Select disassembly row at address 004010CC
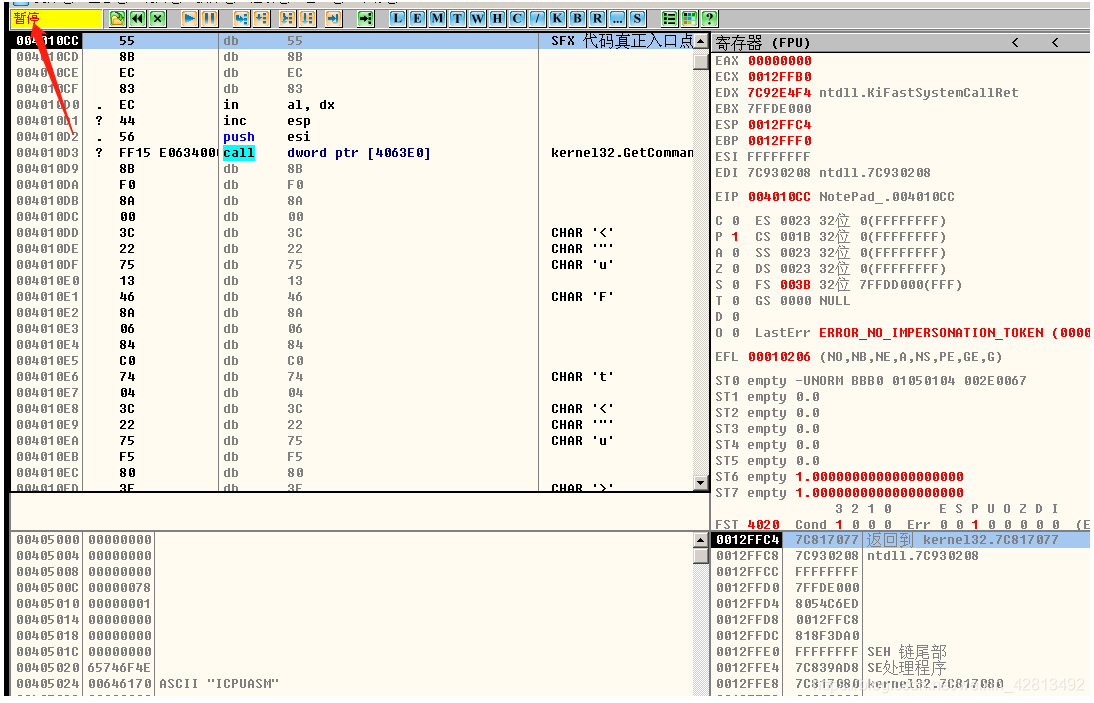The width and height of the screenshot is (1094, 703). (353, 41)
